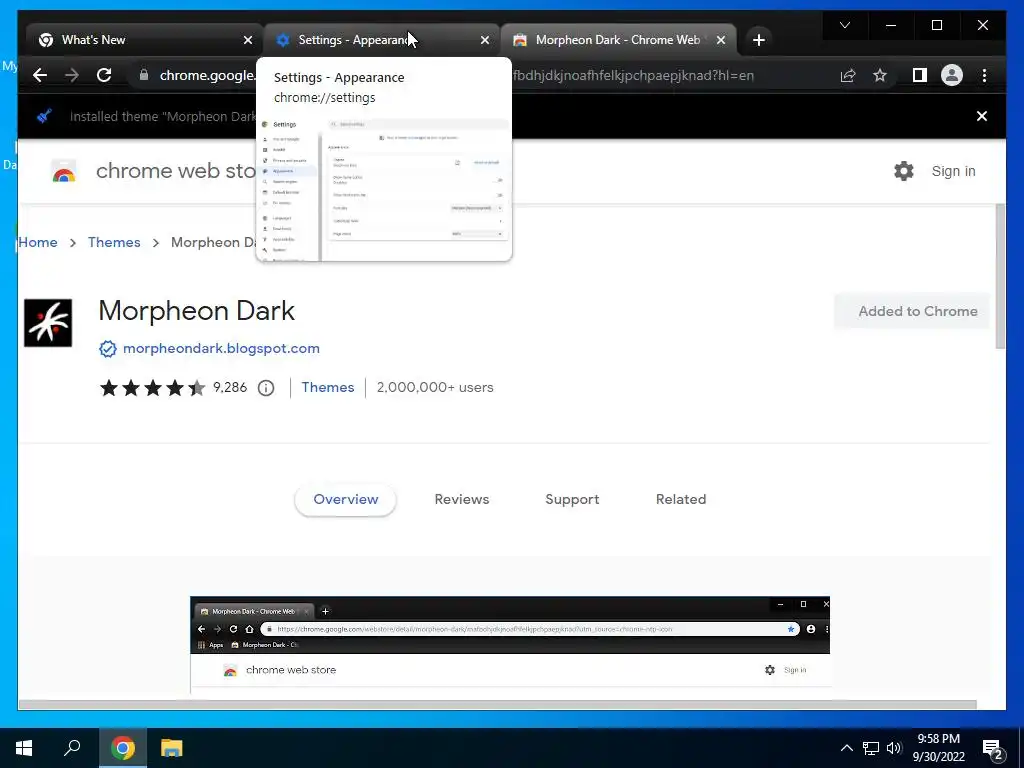
Task: Click the 2,000,000+ users text
Action: pos(435,387)
